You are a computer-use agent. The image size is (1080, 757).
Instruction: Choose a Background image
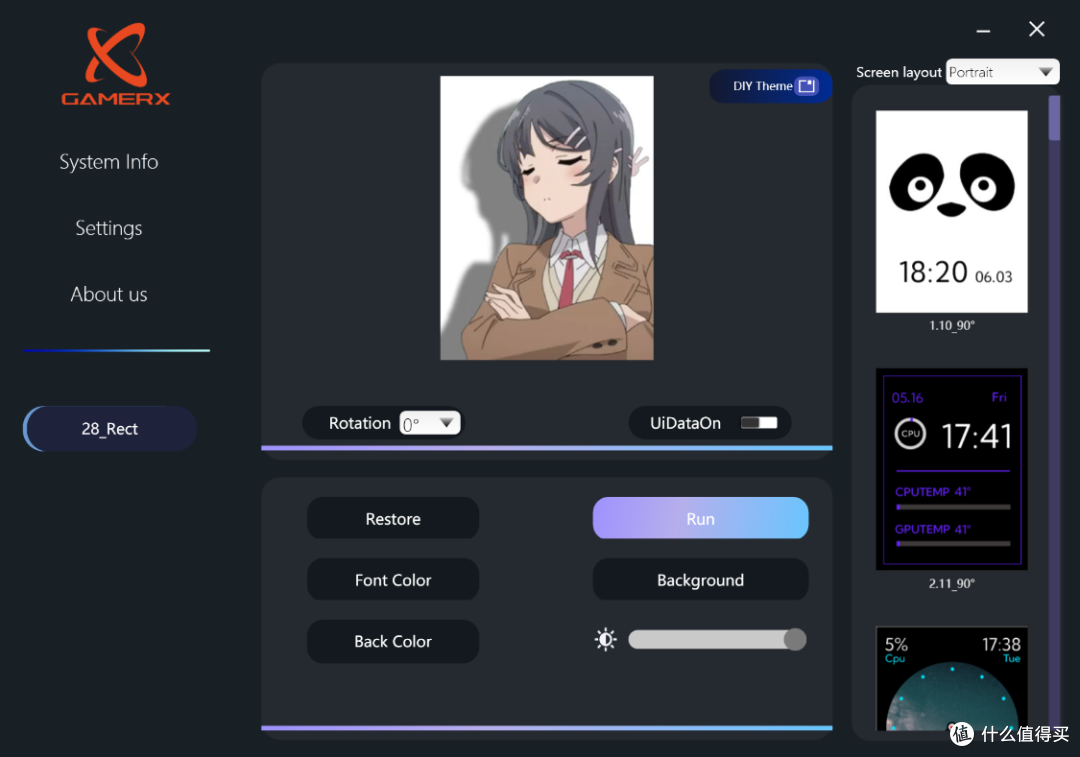[700, 580]
